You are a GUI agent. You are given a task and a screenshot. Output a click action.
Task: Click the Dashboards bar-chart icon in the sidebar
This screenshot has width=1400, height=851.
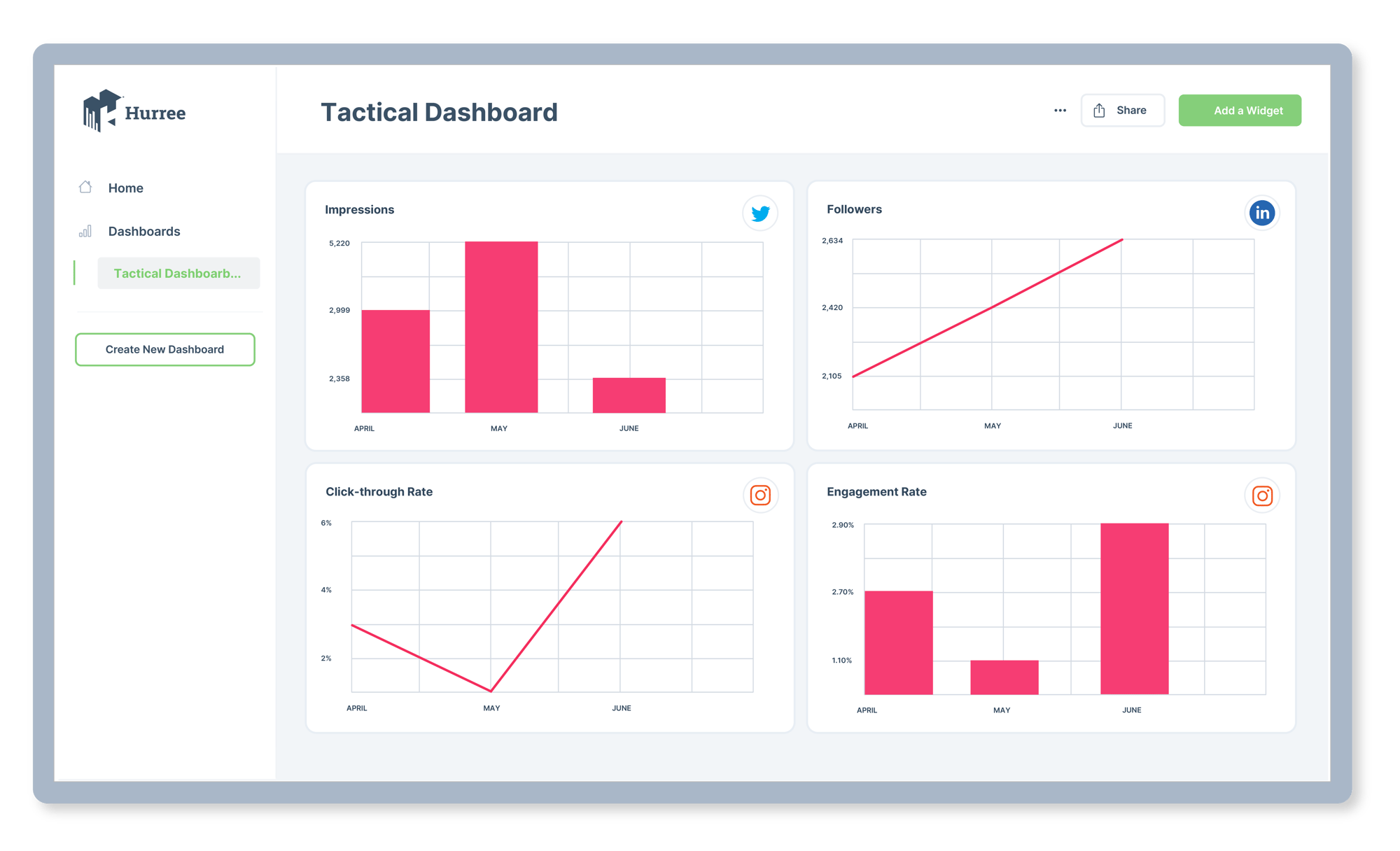point(85,231)
